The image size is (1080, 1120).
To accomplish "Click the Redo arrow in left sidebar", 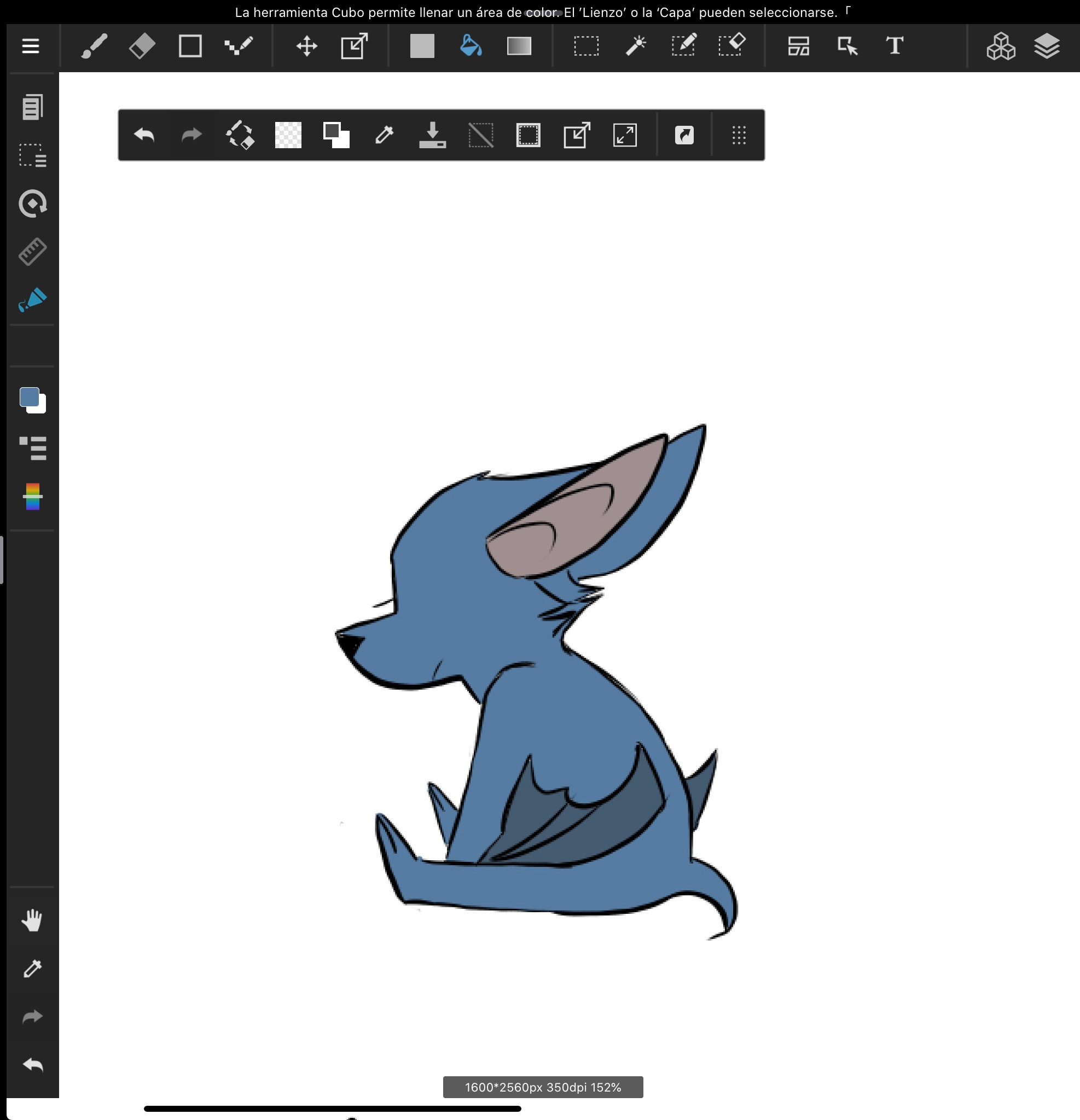I will pos(33,1017).
